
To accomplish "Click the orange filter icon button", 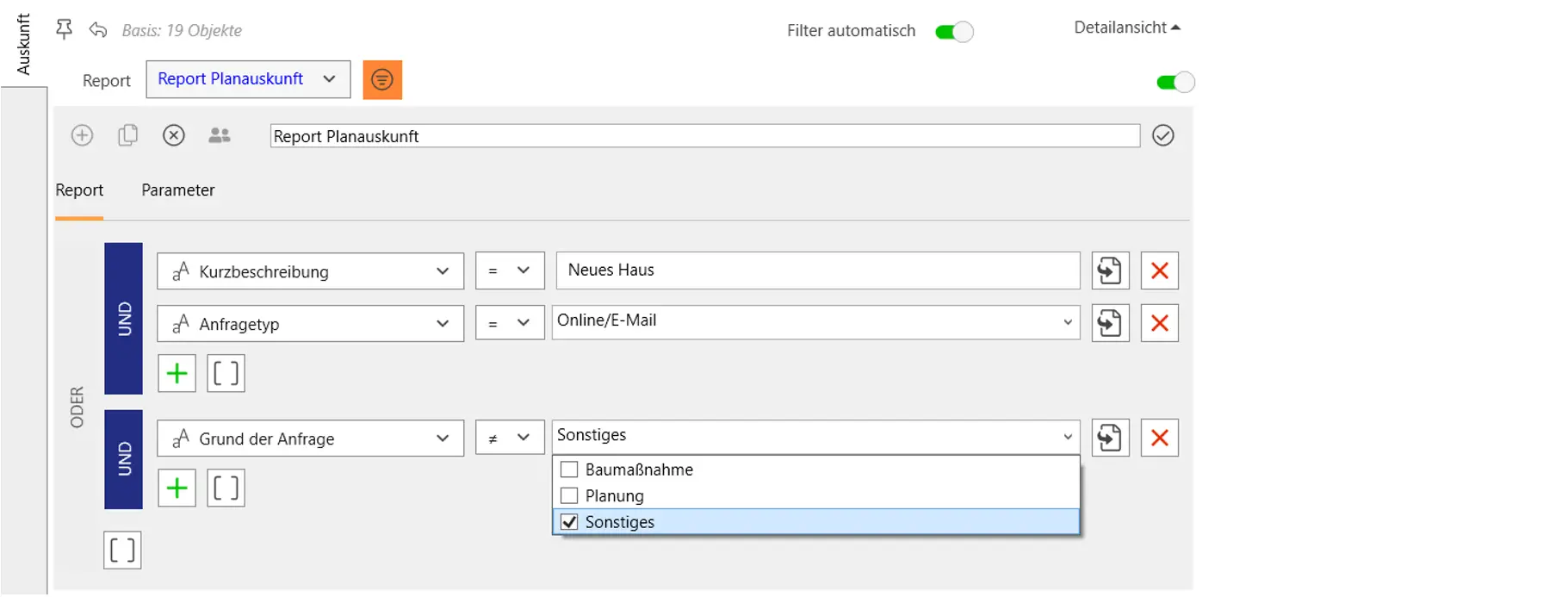I will pyautogui.click(x=382, y=80).
